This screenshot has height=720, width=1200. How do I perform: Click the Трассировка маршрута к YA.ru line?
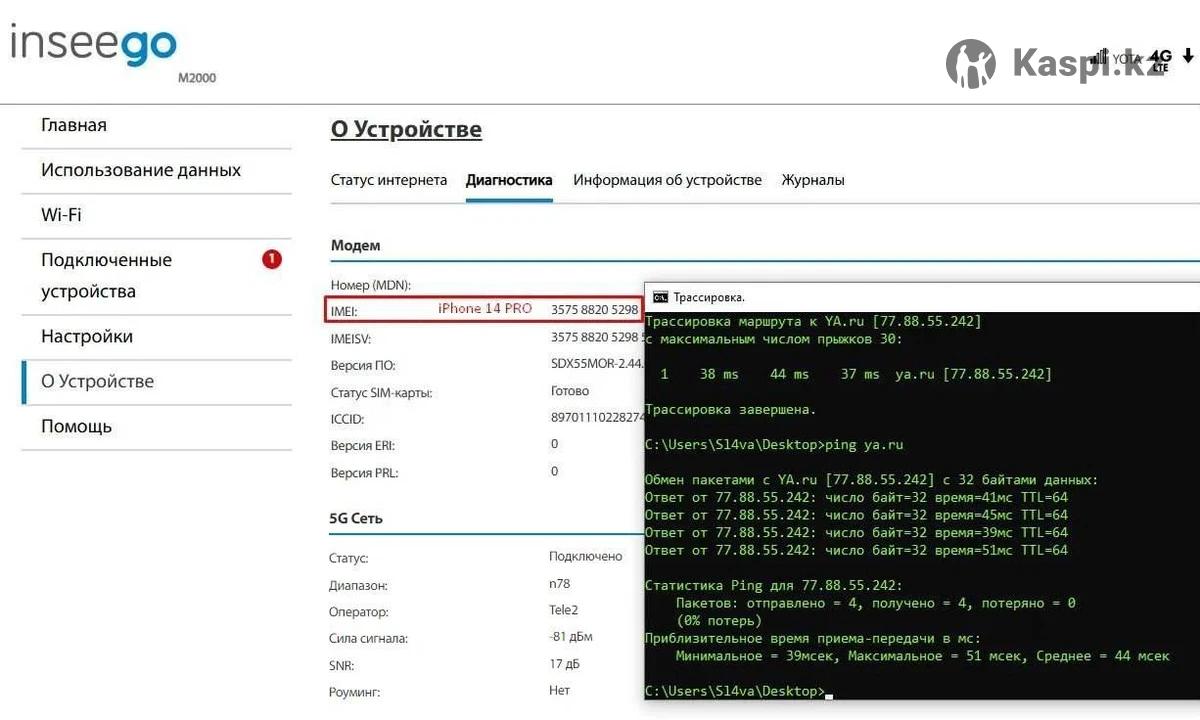tap(813, 321)
